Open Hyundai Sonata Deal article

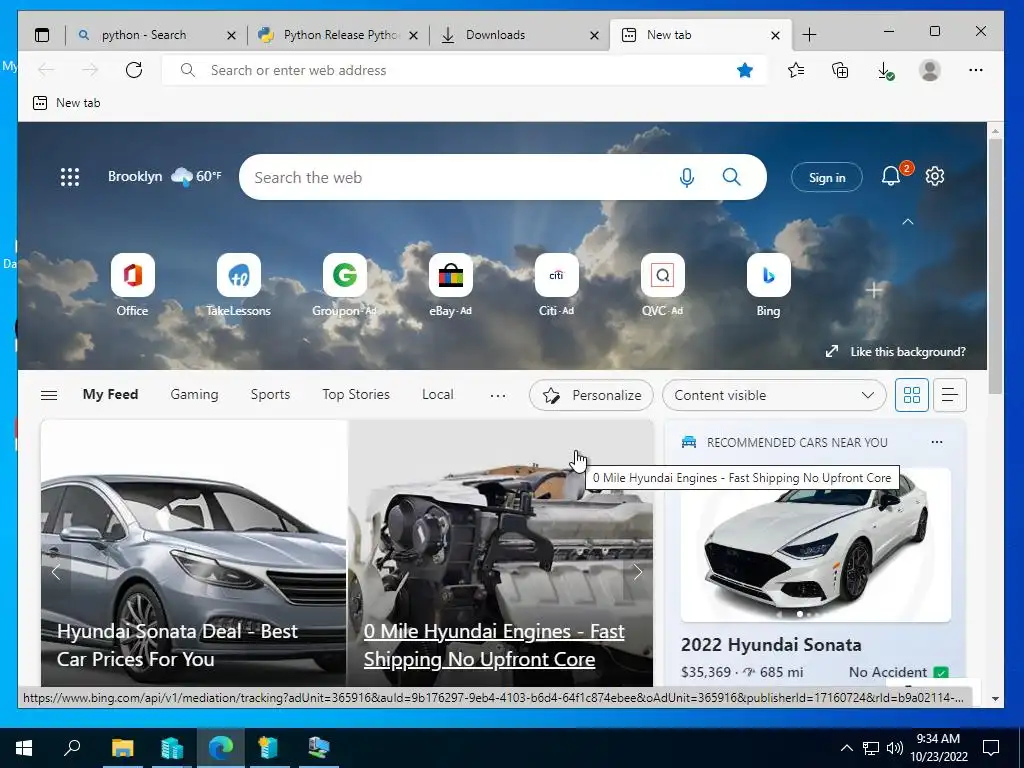pyautogui.click(x=177, y=645)
